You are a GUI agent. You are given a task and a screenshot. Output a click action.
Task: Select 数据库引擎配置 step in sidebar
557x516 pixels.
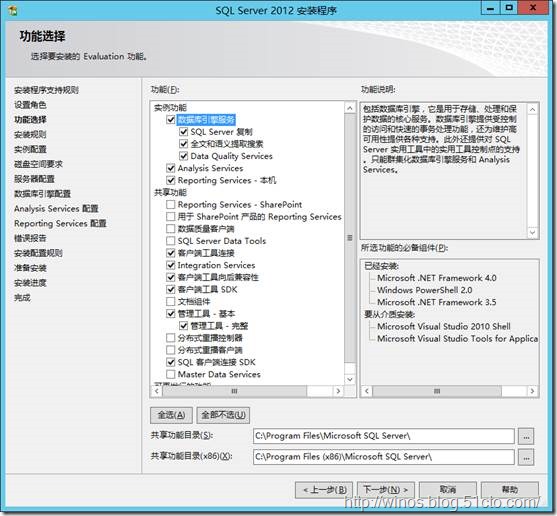point(42,194)
